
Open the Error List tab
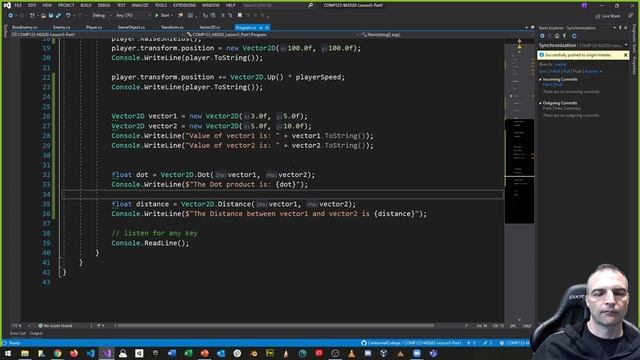tap(18, 333)
